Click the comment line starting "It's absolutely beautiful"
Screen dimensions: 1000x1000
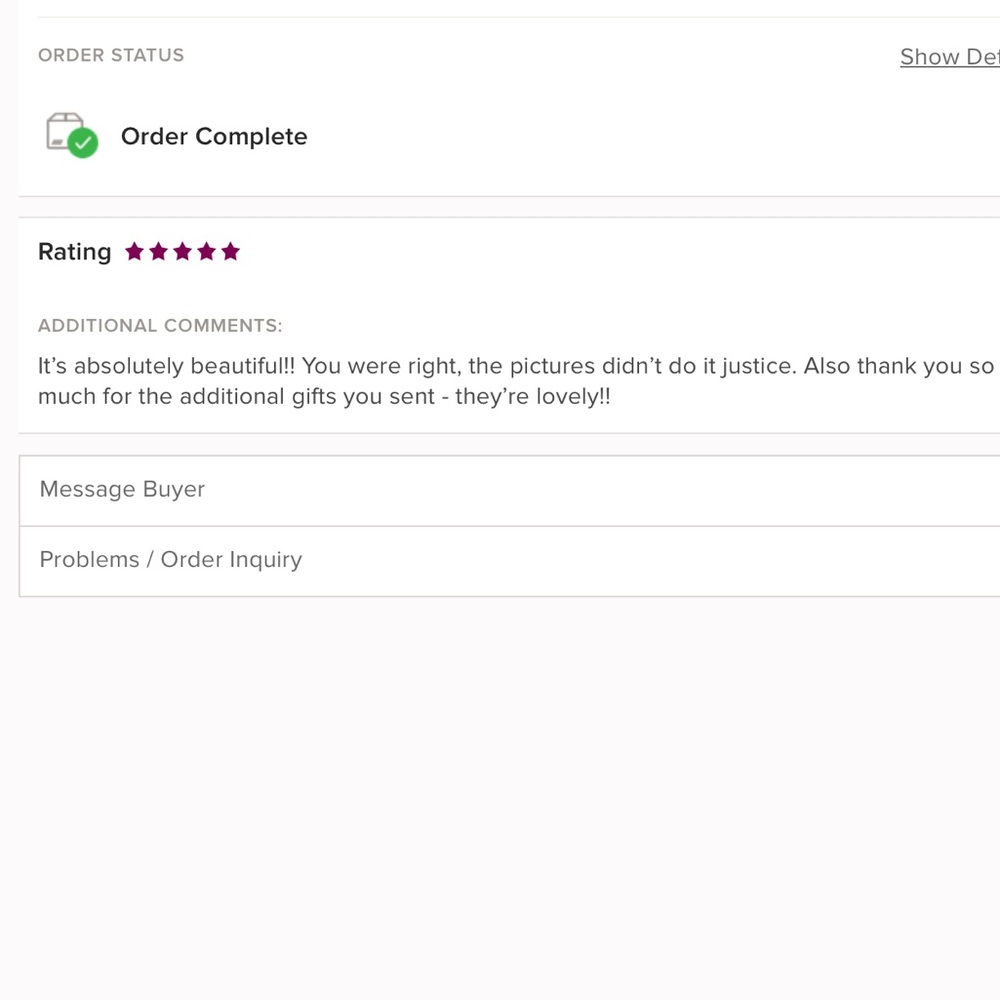(516, 366)
